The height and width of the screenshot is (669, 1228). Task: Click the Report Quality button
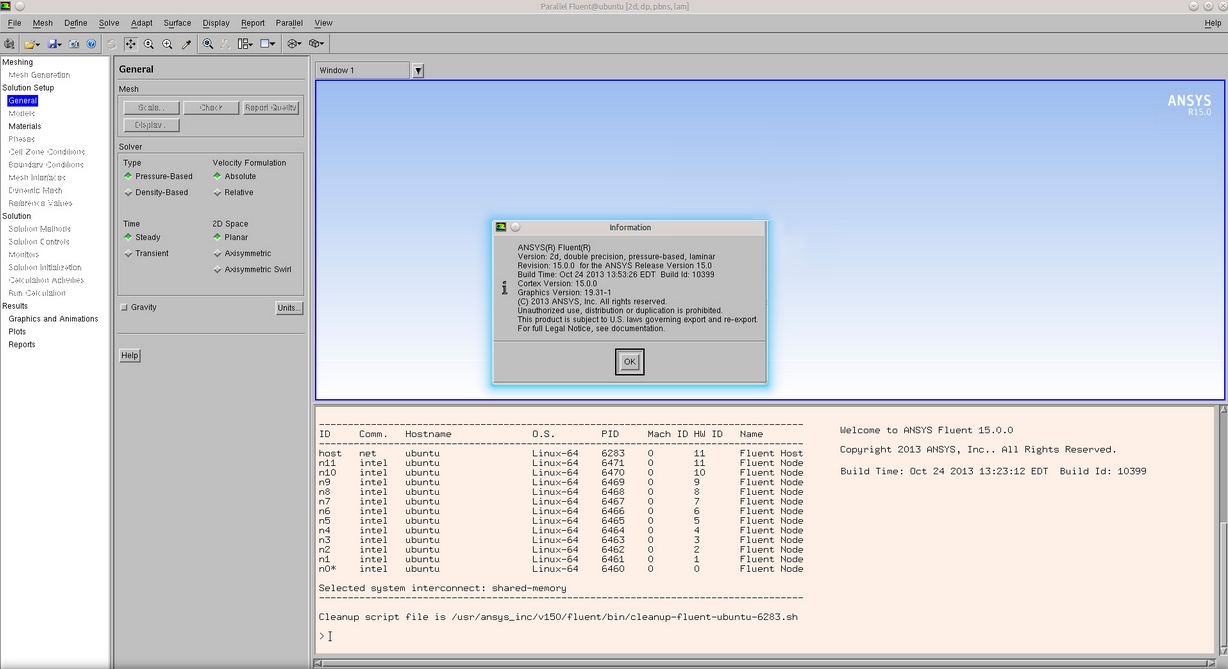click(x=271, y=107)
